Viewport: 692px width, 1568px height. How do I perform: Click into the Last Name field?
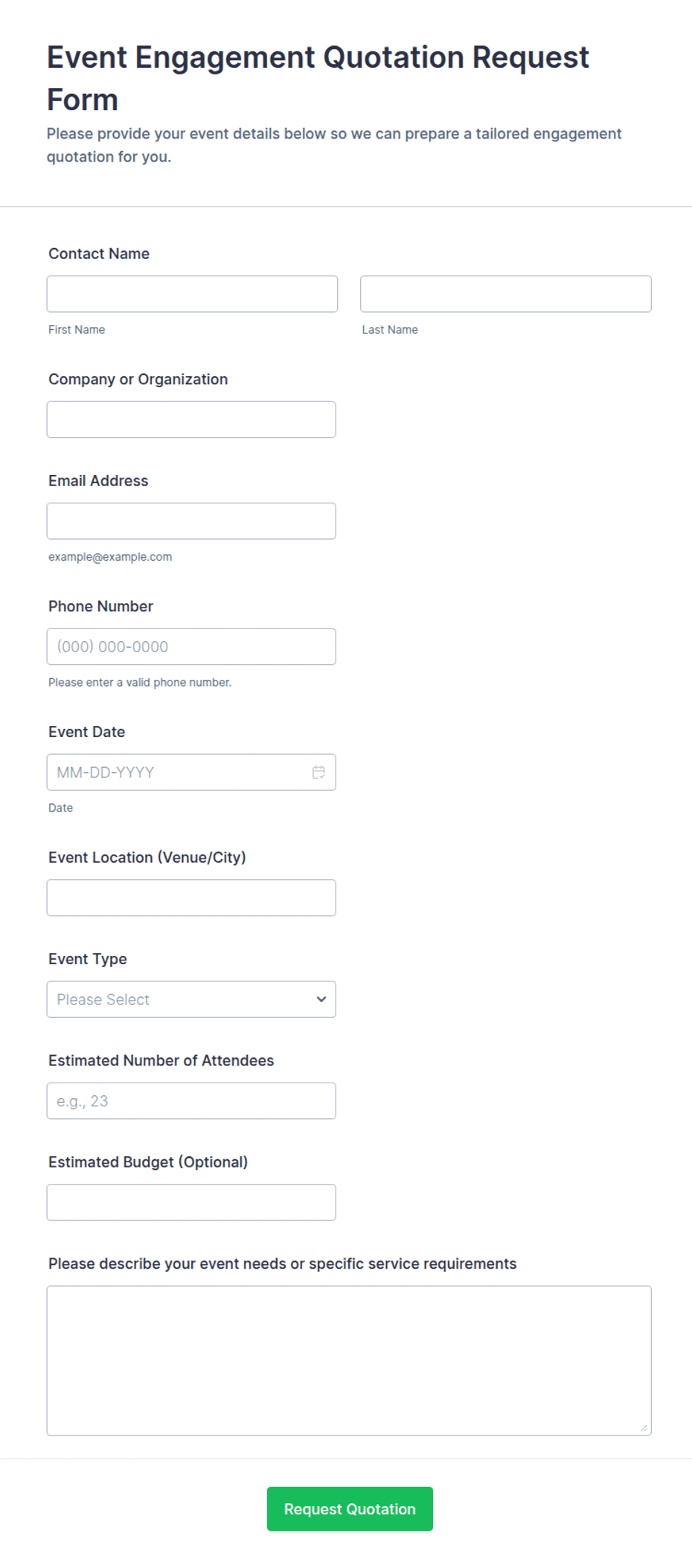pyautogui.click(x=506, y=294)
